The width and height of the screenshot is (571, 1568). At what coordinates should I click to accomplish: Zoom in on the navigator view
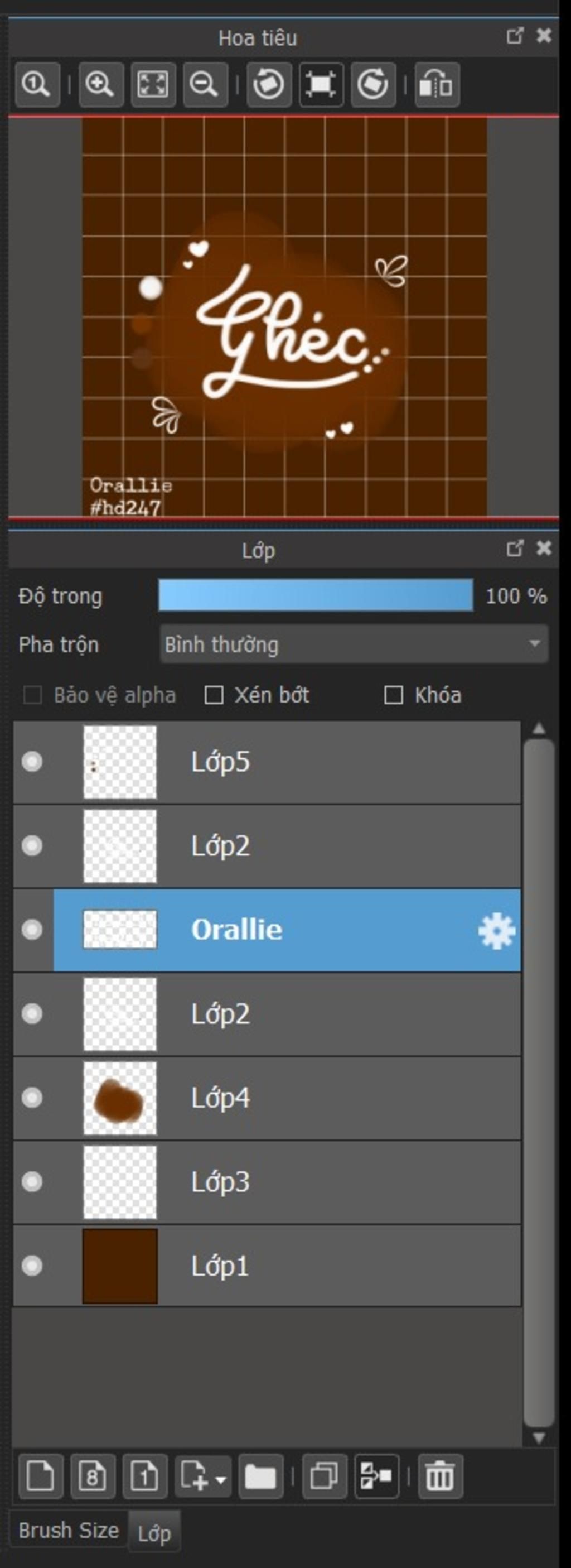tap(100, 84)
